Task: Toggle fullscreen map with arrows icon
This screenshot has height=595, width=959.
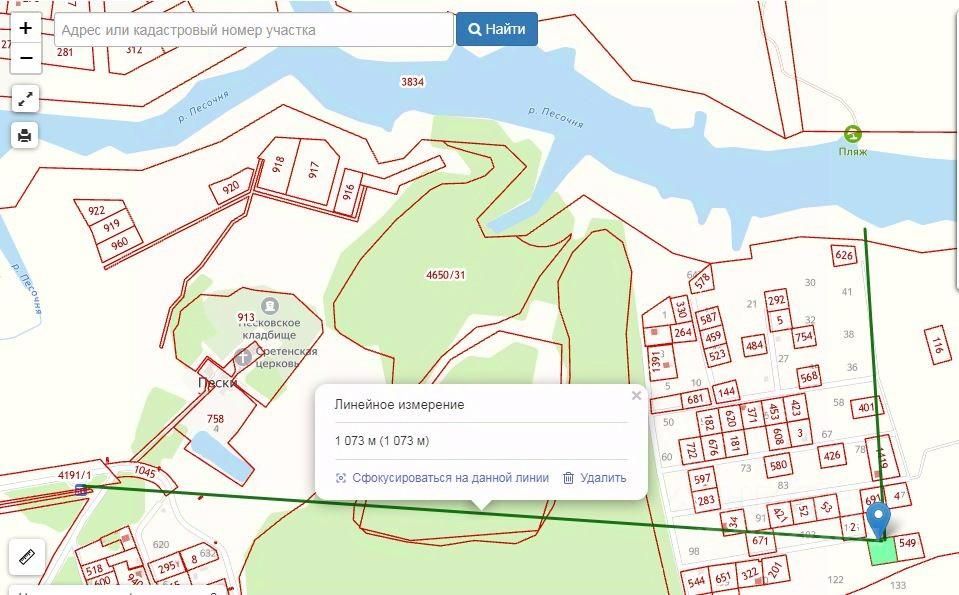Action: click(x=25, y=99)
